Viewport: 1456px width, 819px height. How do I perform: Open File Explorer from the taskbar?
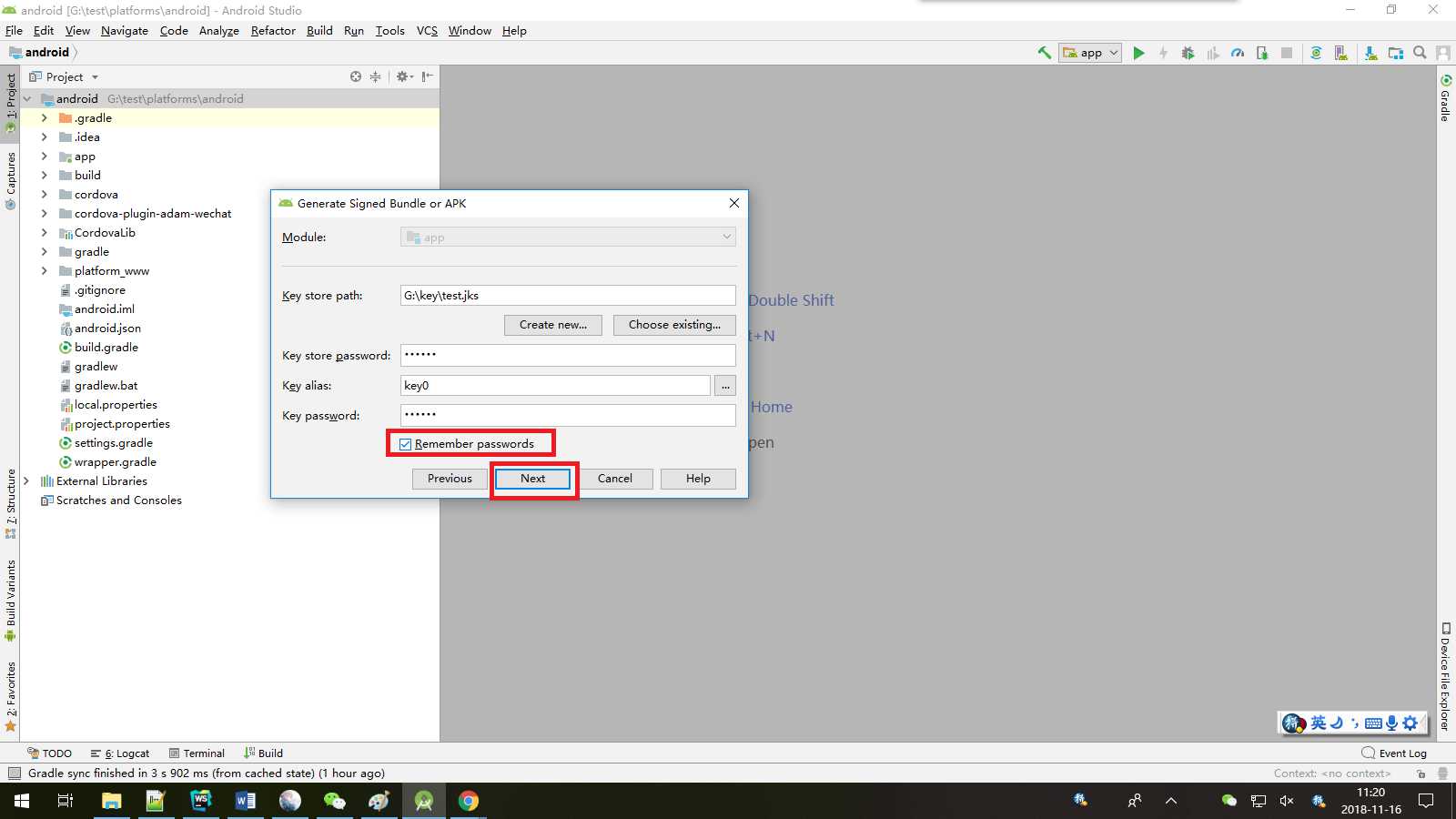(x=111, y=801)
